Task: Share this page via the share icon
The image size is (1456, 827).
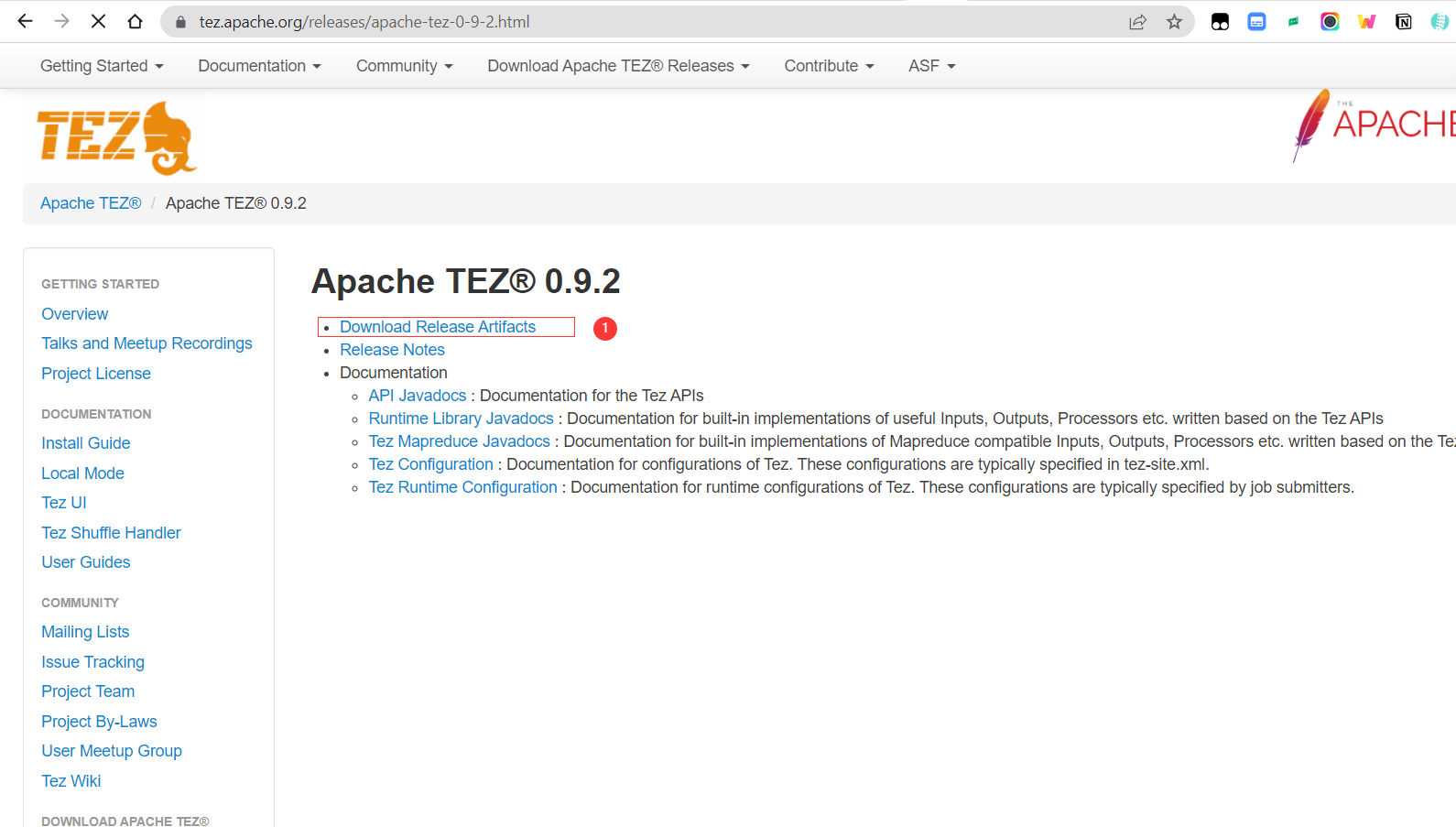Action: 1137,22
